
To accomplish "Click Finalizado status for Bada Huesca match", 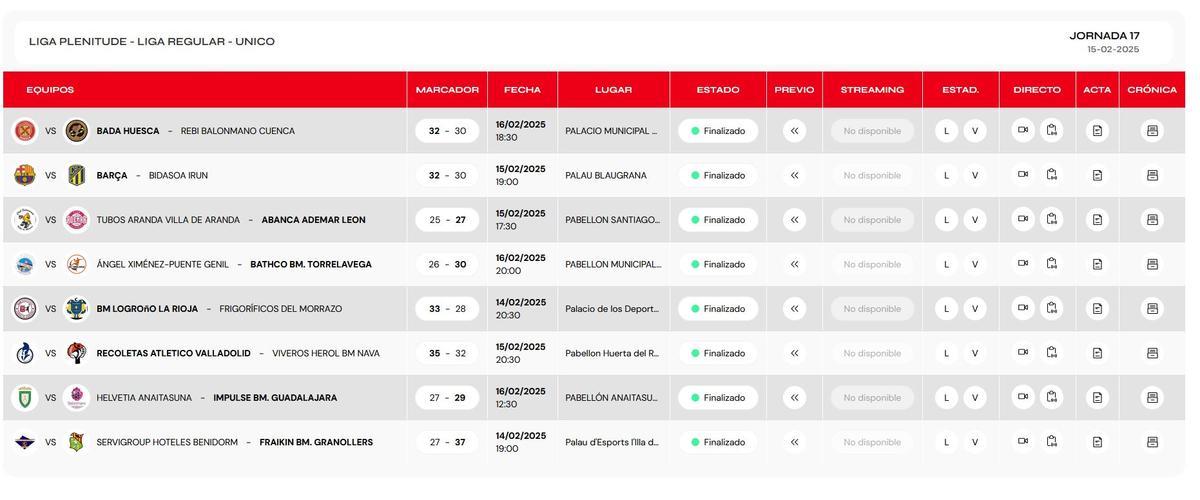I will click(718, 131).
